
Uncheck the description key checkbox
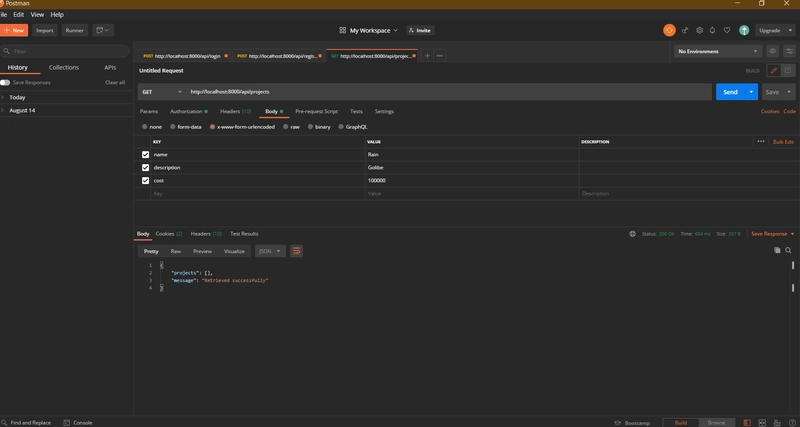point(145,167)
